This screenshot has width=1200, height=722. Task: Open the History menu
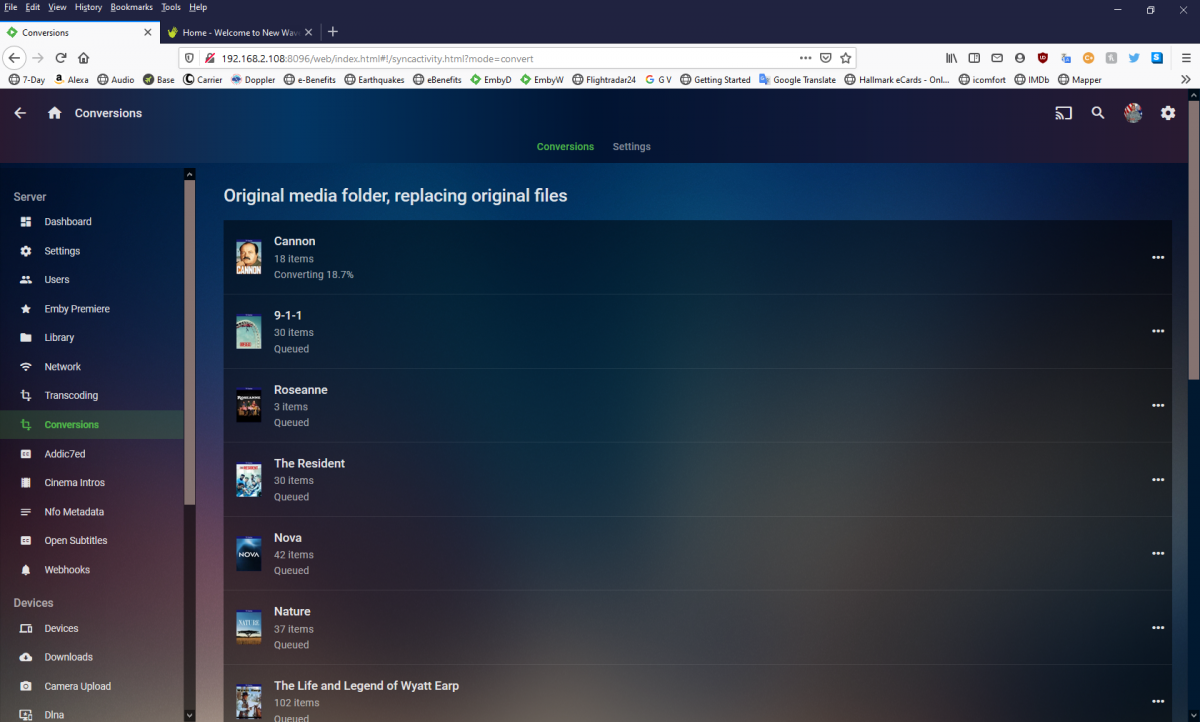[x=88, y=7]
